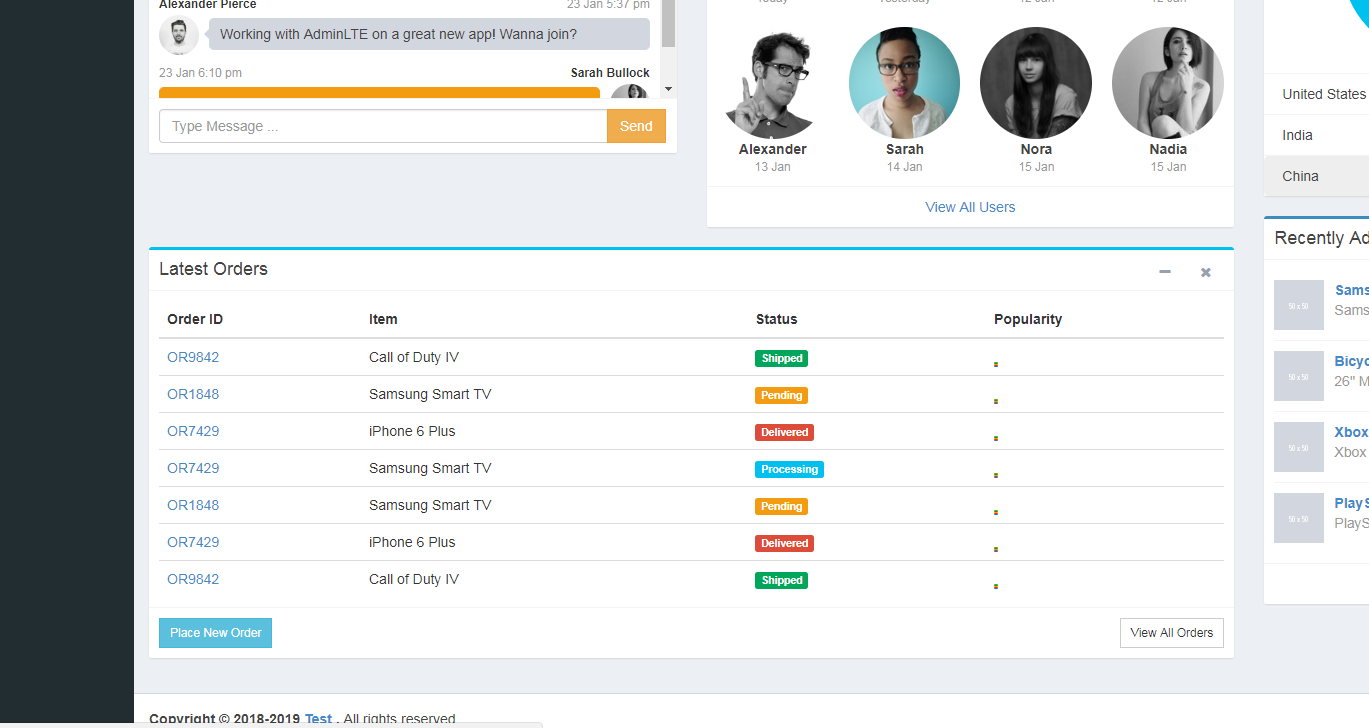The width and height of the screenshot is (1369, 728).
Task: Click the popularity sparkline for Call of Duty IV
Action: [x=995, y=364]
